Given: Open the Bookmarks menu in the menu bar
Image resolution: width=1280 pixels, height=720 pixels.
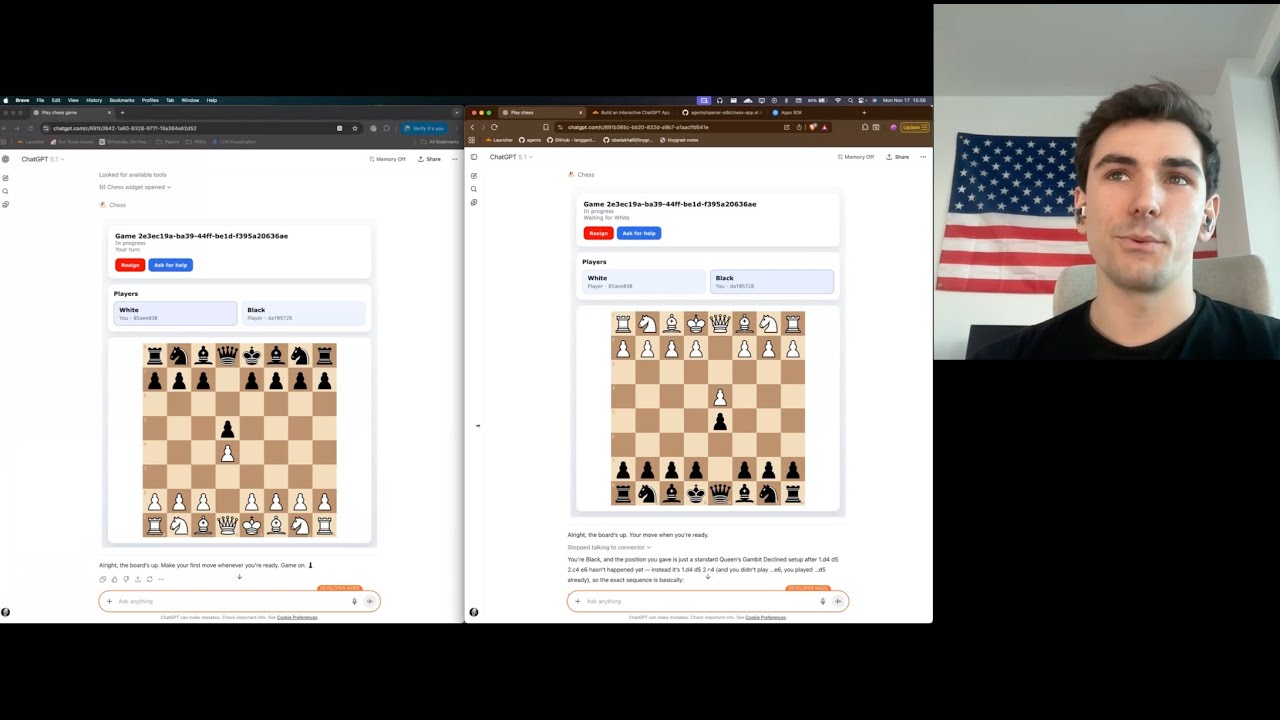Looking at the screenshot, I should pos(121,100).
